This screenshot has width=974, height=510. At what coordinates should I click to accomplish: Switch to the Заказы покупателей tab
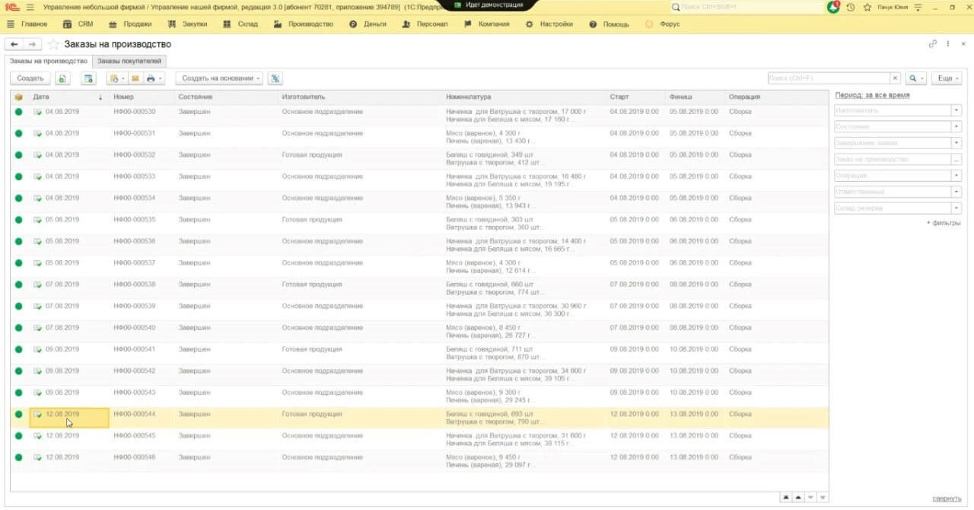[x=129, y=61]
